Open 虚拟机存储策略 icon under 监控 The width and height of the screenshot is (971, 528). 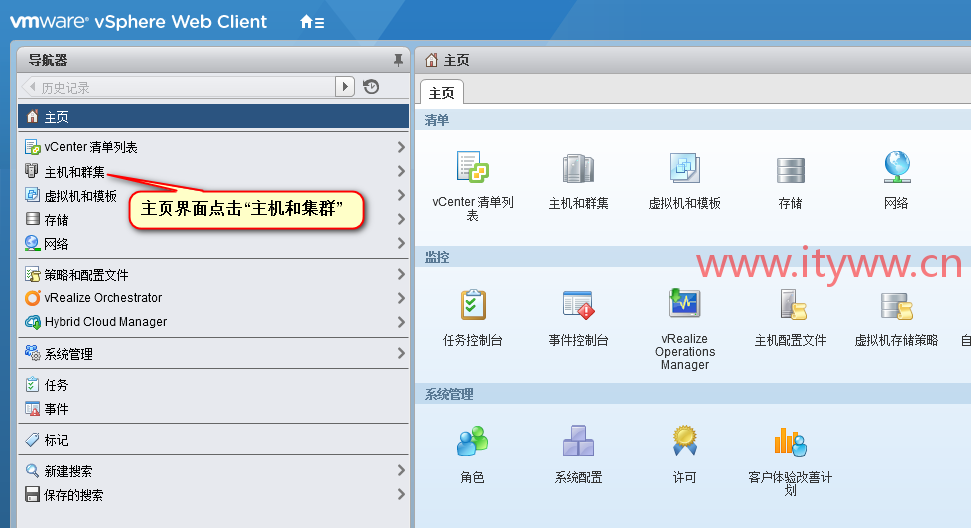tap(897, 306)
